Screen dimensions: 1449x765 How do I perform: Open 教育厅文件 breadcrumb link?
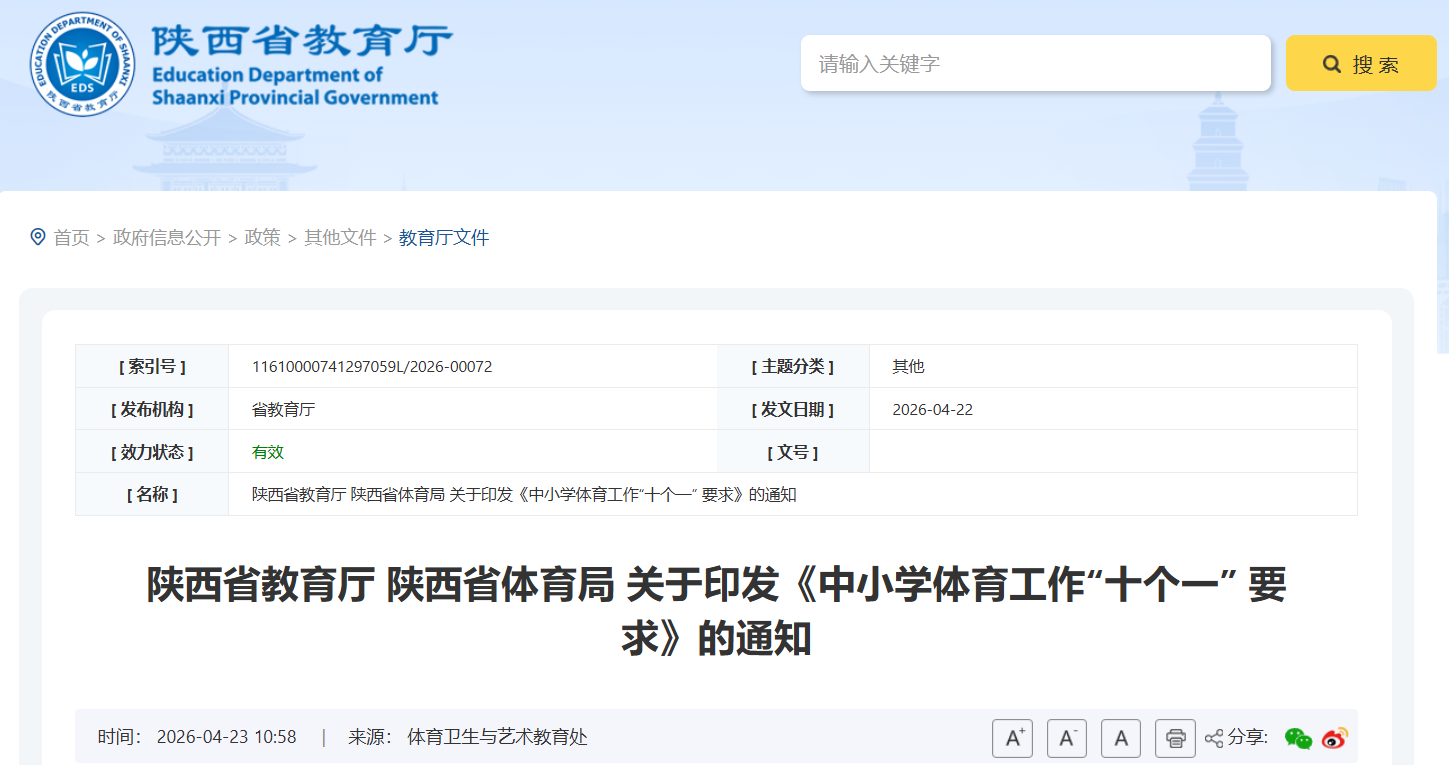click(x=444, y=238)
